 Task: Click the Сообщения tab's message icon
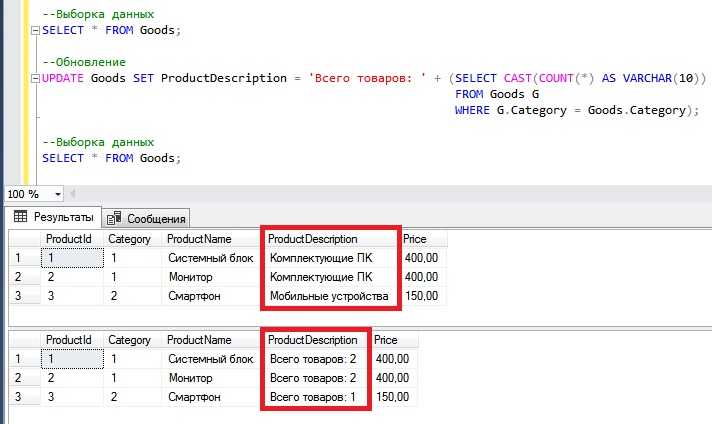pyautogui.click(x=114, y=218)
